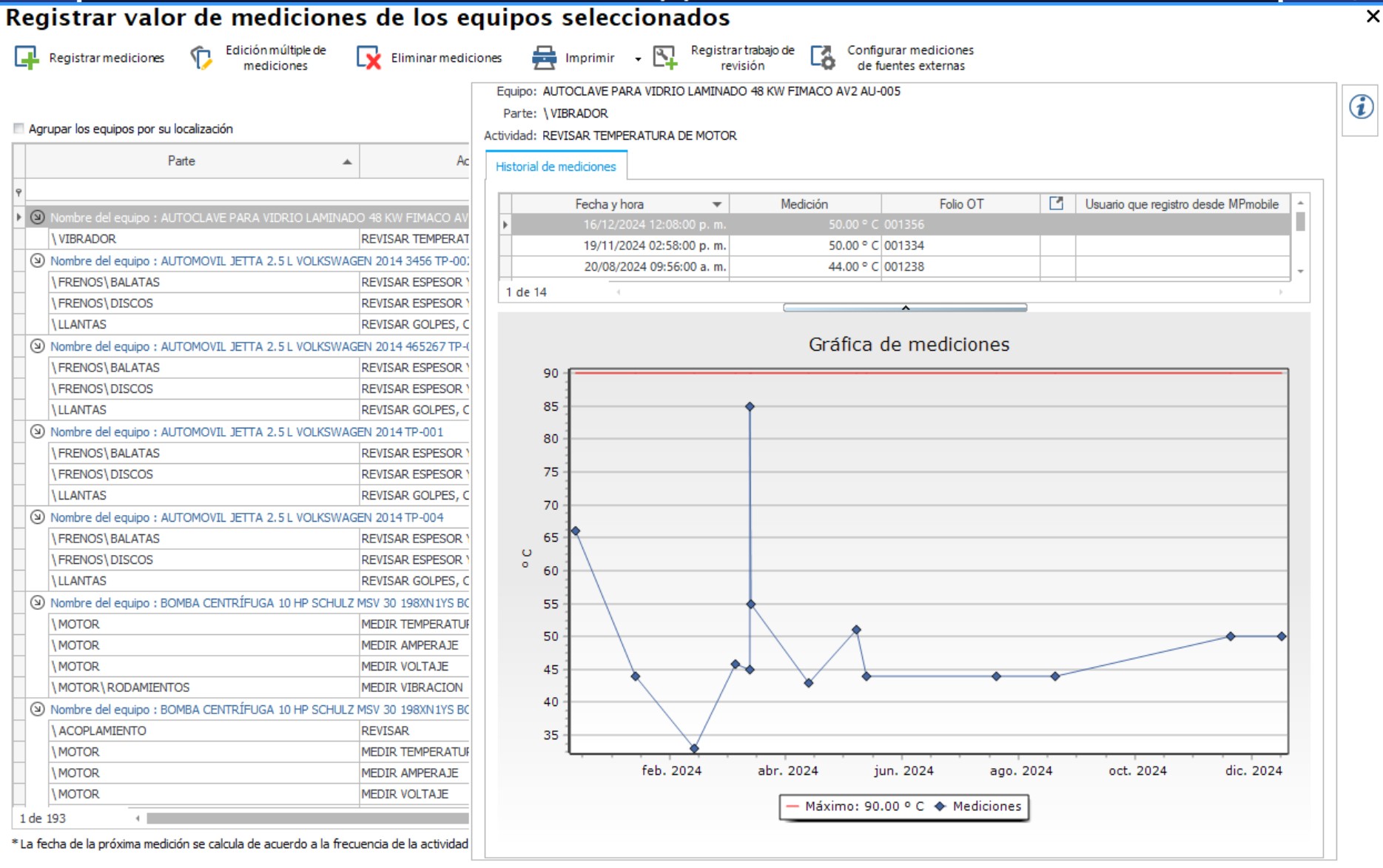Switch to Historial de mediciones tab

[556, 166]
